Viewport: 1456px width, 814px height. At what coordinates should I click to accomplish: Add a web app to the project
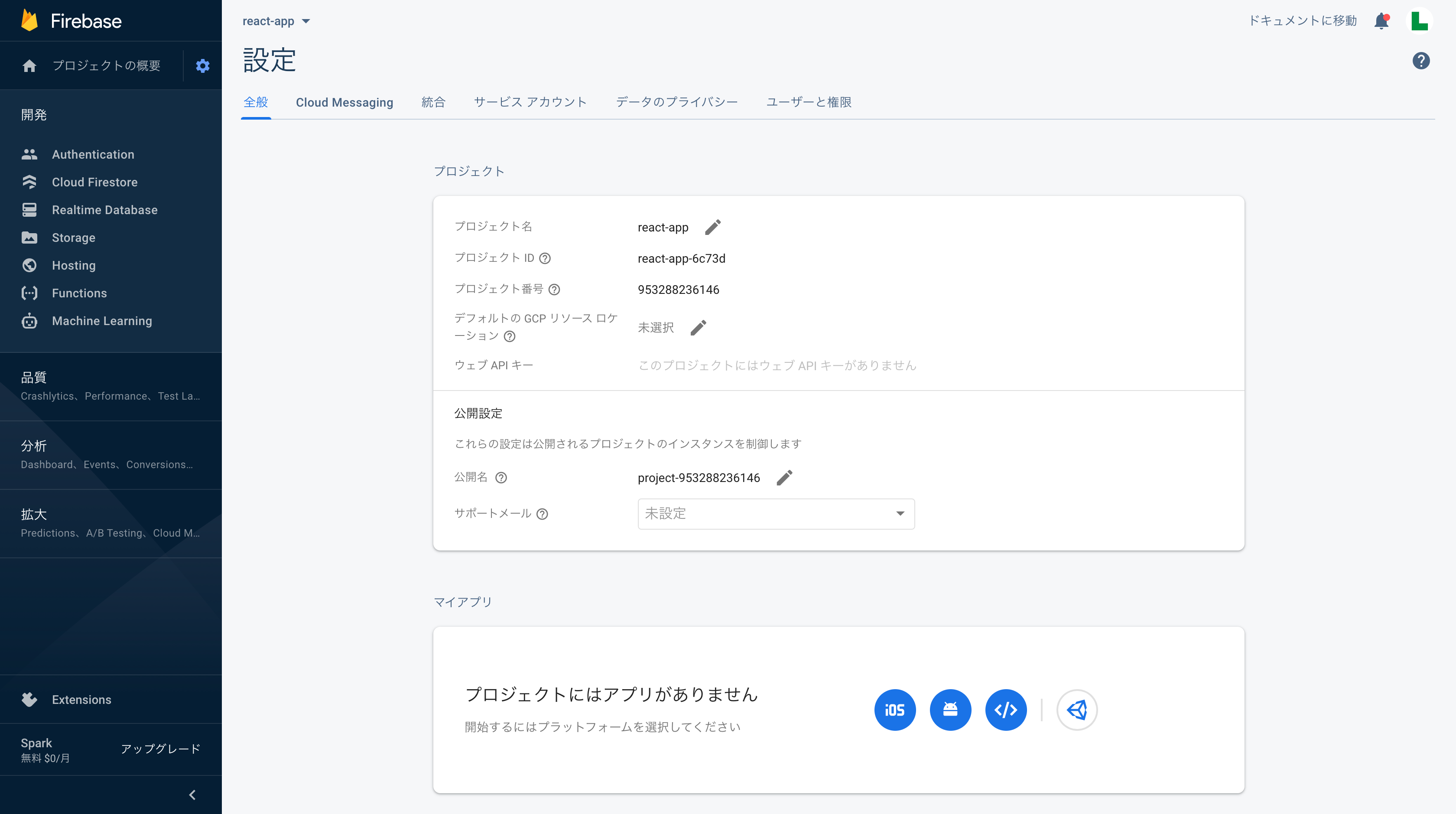pos(1005,710)
